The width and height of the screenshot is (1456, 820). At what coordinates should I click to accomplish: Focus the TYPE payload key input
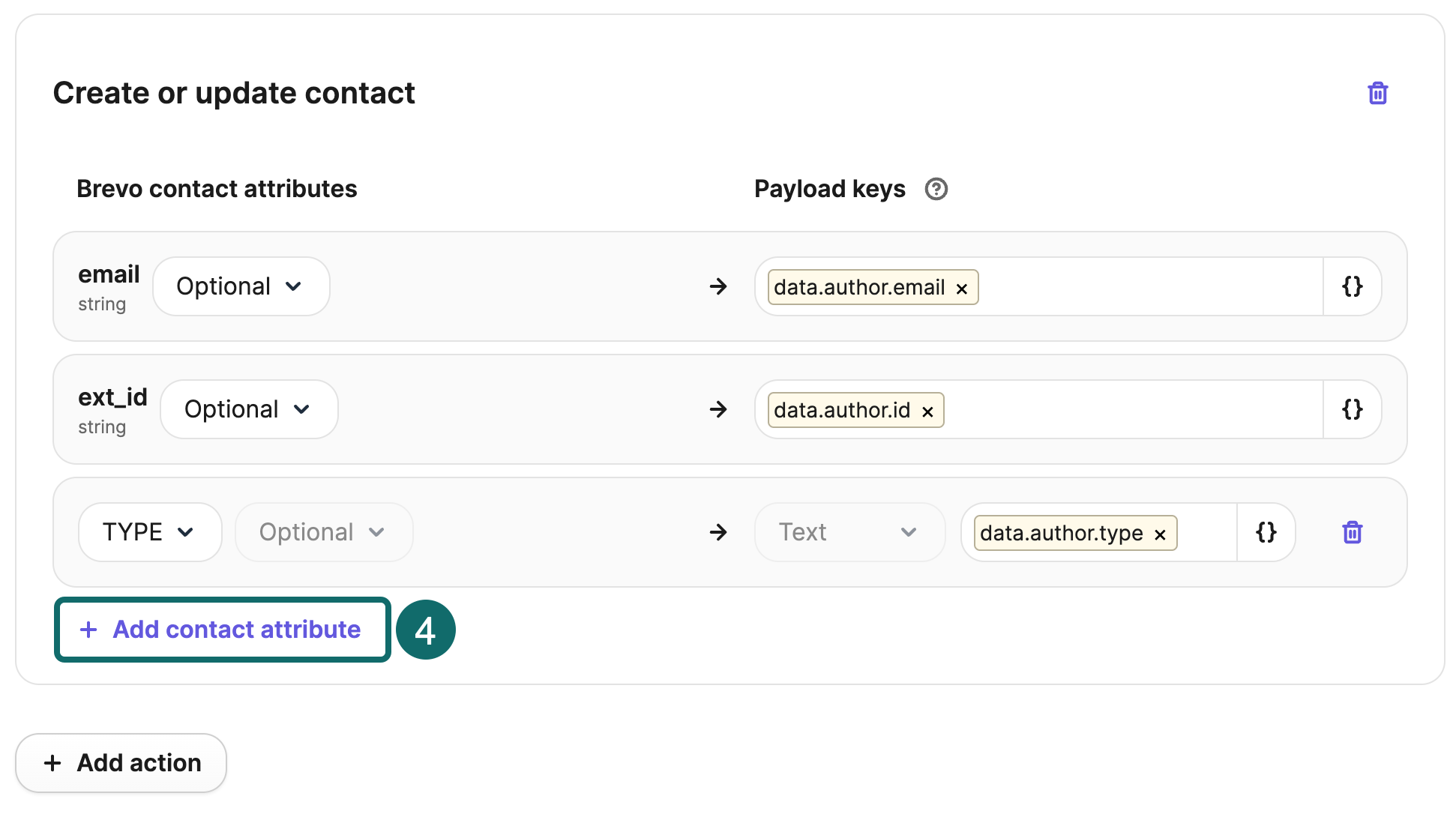coord(1099,532)
